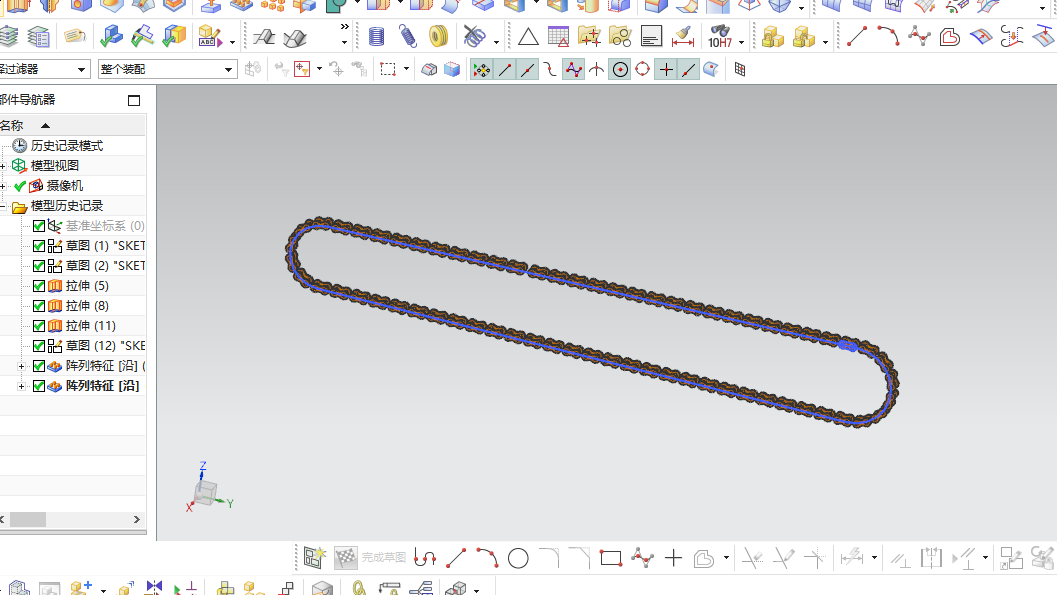Toggle the midpoint snap option
The width and height of the screenshot is (1057, 595).
pyautogui.click(x=527, y=69)
